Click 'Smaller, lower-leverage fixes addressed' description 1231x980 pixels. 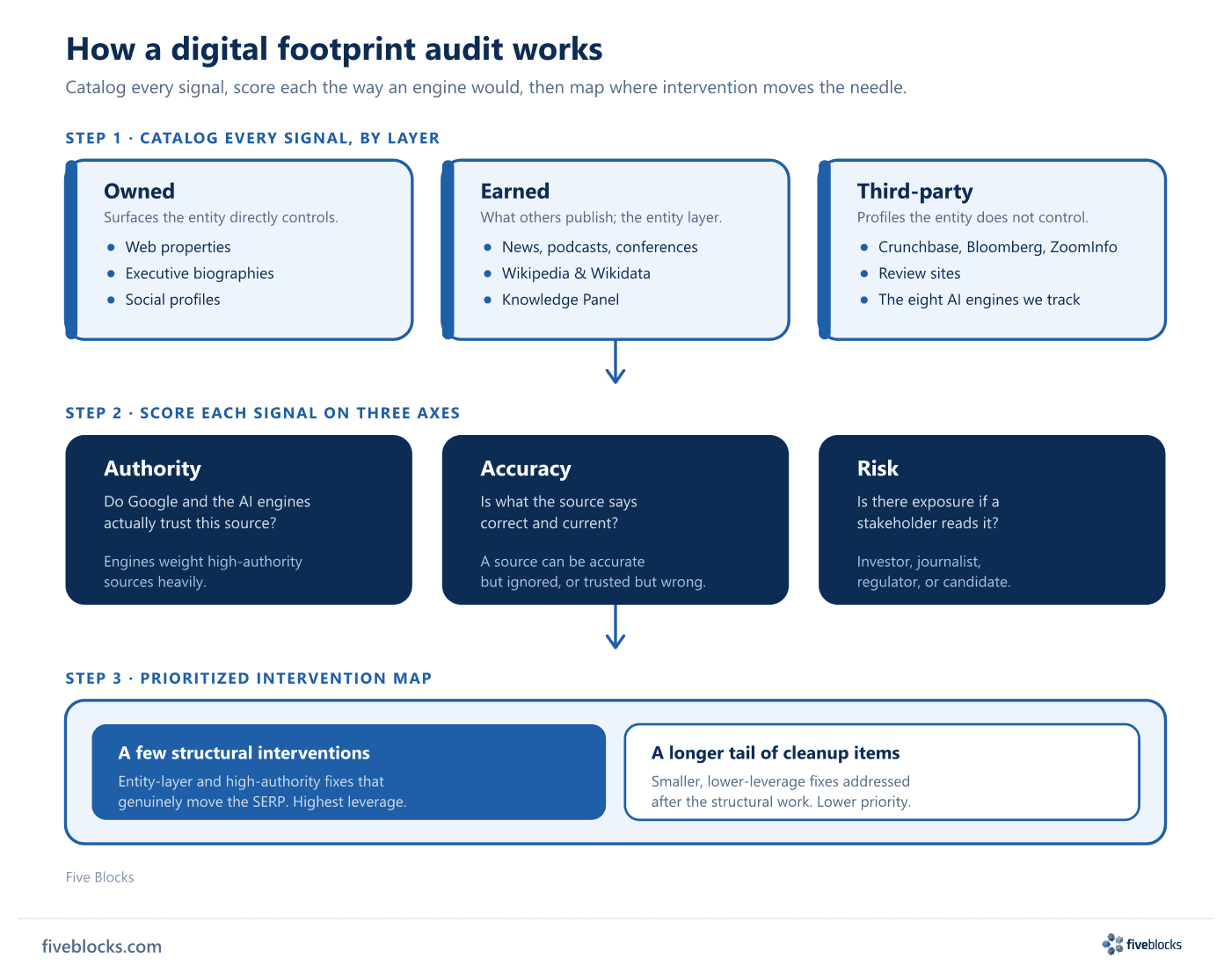click(x=782, y=791)
